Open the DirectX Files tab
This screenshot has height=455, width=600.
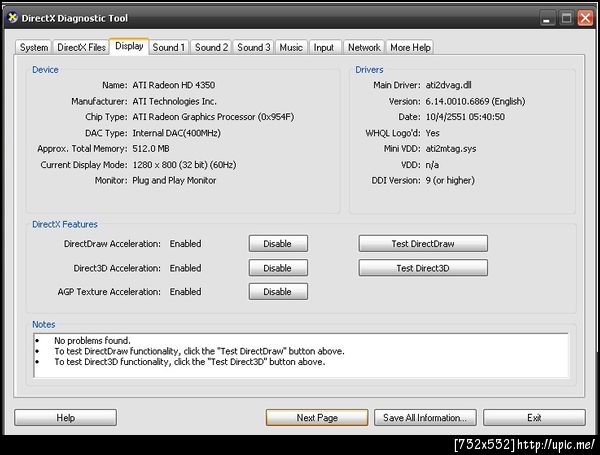(81, 47)
